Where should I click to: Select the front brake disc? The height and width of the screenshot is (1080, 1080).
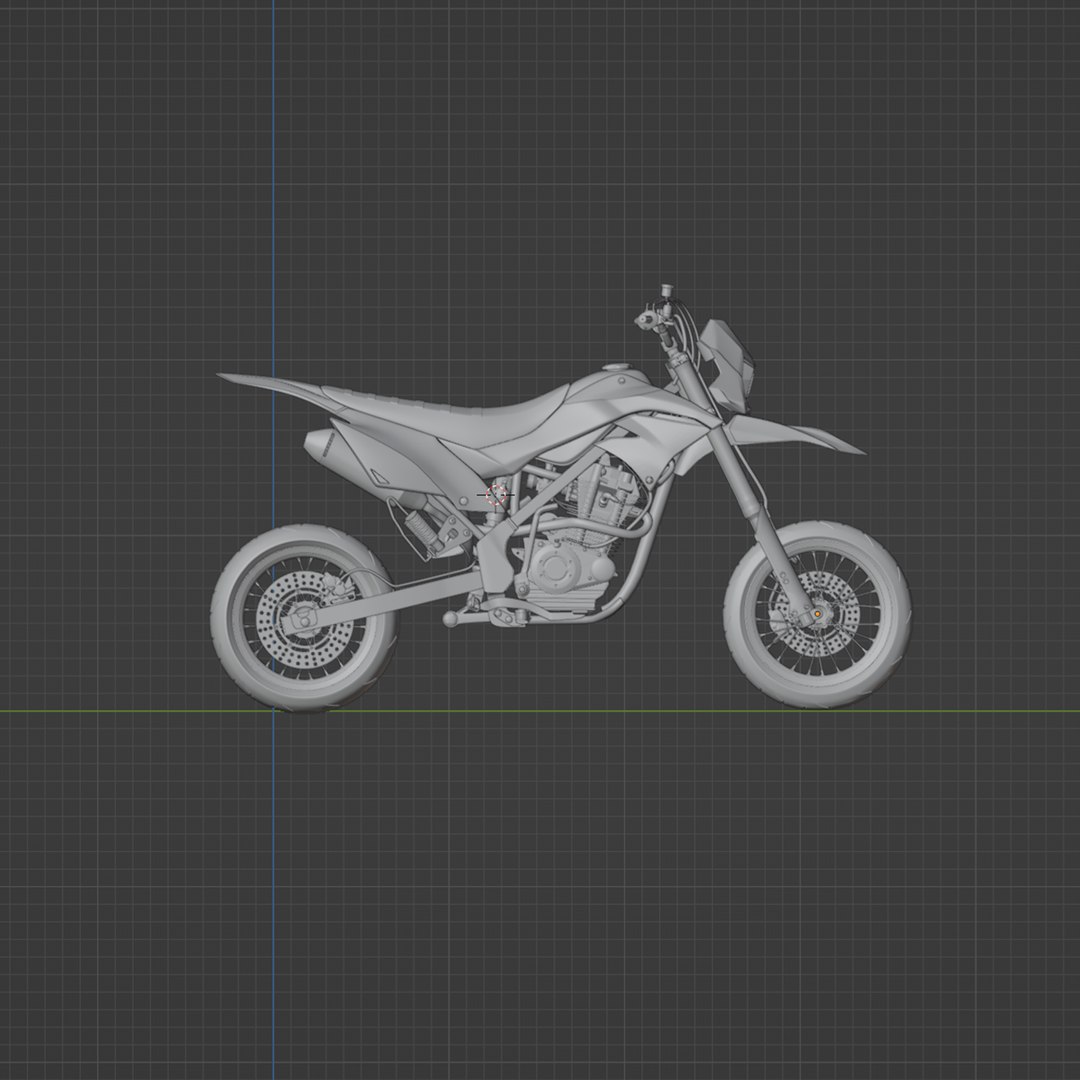pyautogui.click(x=818, y=613)
